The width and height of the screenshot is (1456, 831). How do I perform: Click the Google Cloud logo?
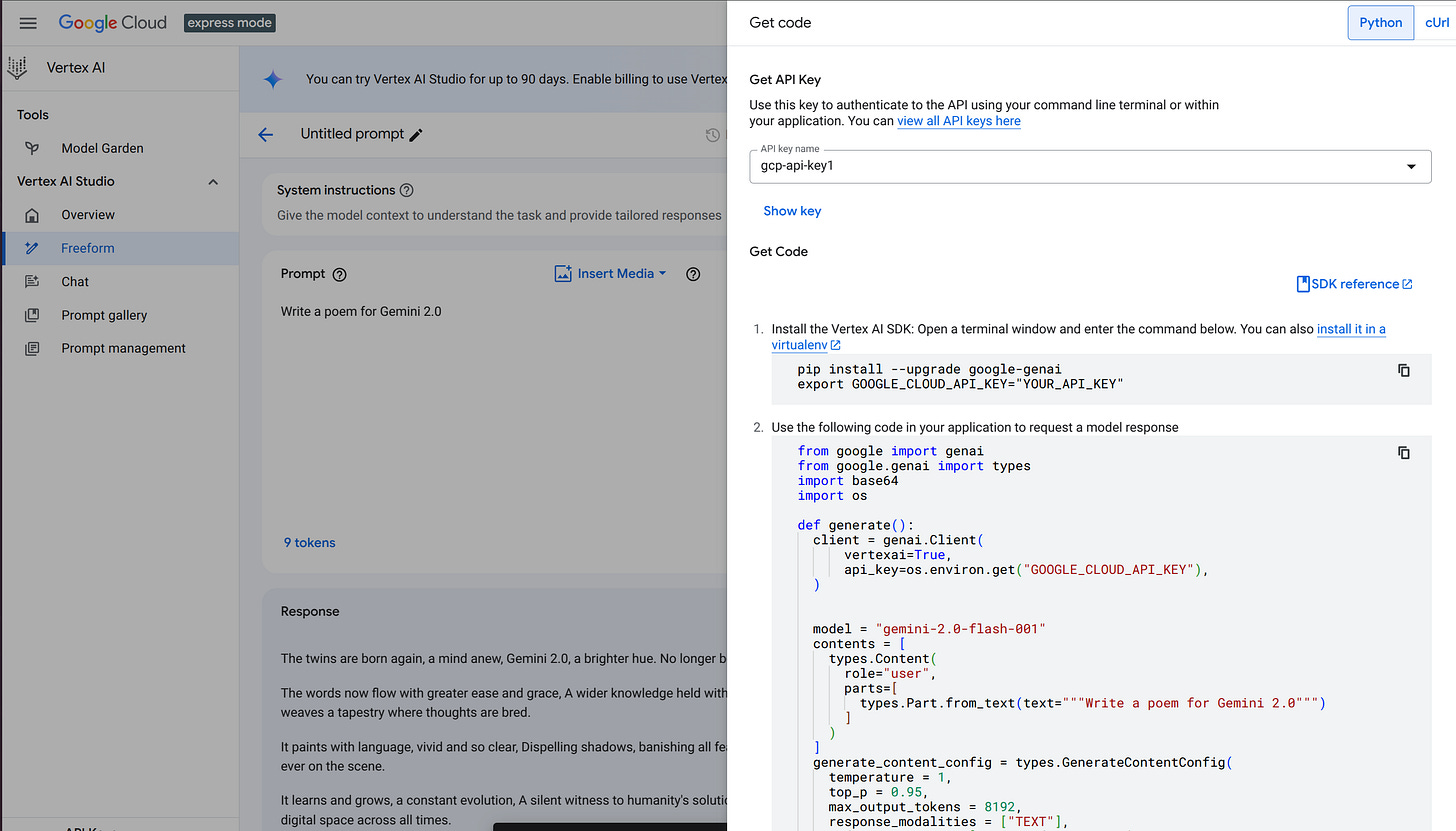113,22
